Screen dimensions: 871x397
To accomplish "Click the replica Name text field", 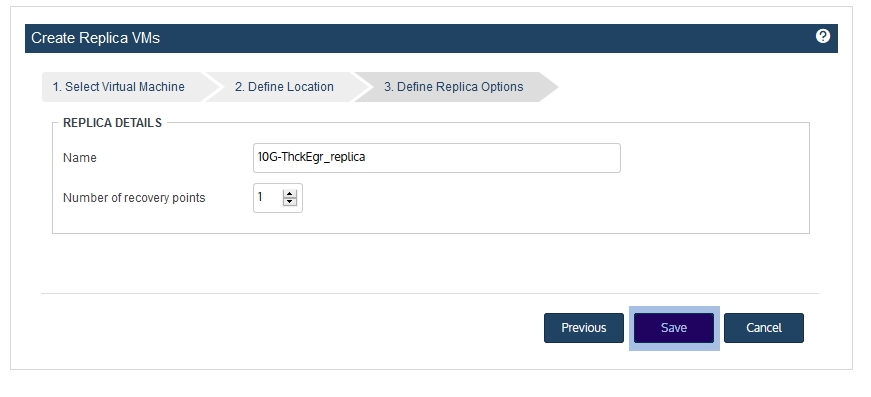I will point(437,158).
